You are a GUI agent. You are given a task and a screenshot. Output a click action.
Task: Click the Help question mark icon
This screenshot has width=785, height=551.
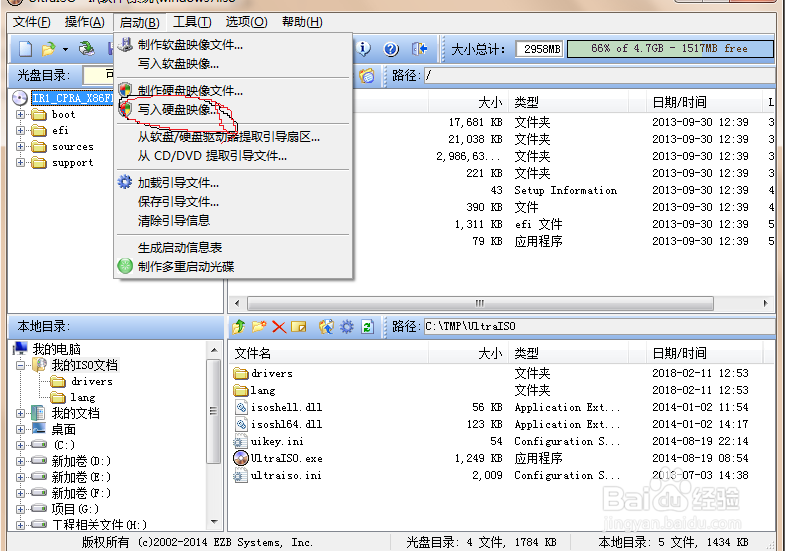click(x=391, y=49)
